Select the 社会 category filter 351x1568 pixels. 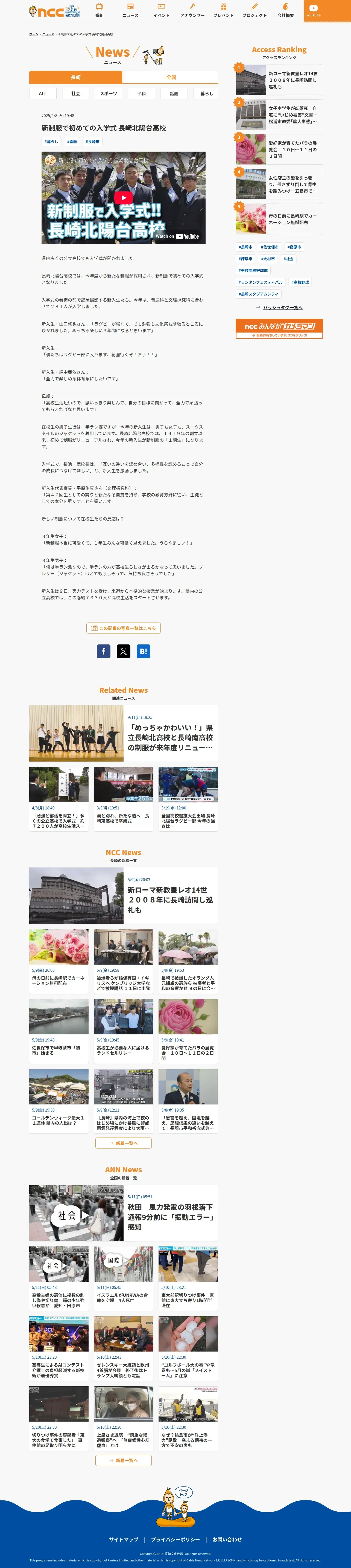75,94
